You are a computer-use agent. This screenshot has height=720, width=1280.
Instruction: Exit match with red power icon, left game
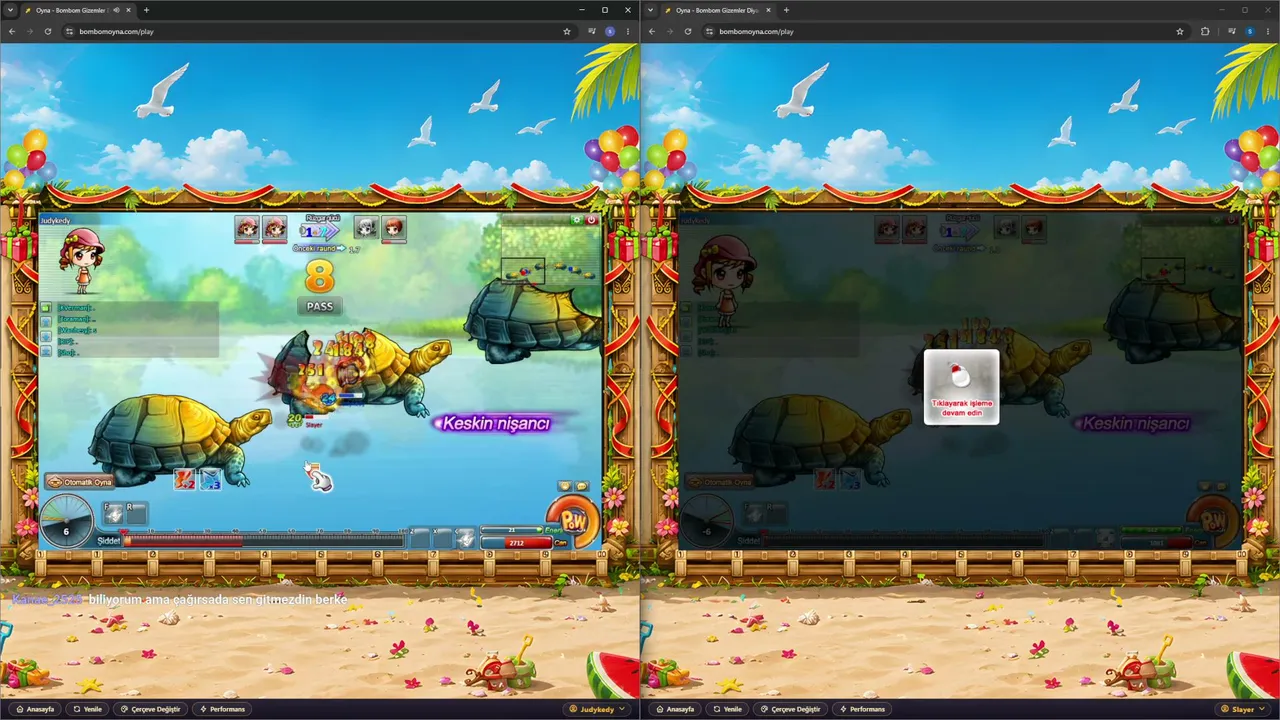click(591, 219)
